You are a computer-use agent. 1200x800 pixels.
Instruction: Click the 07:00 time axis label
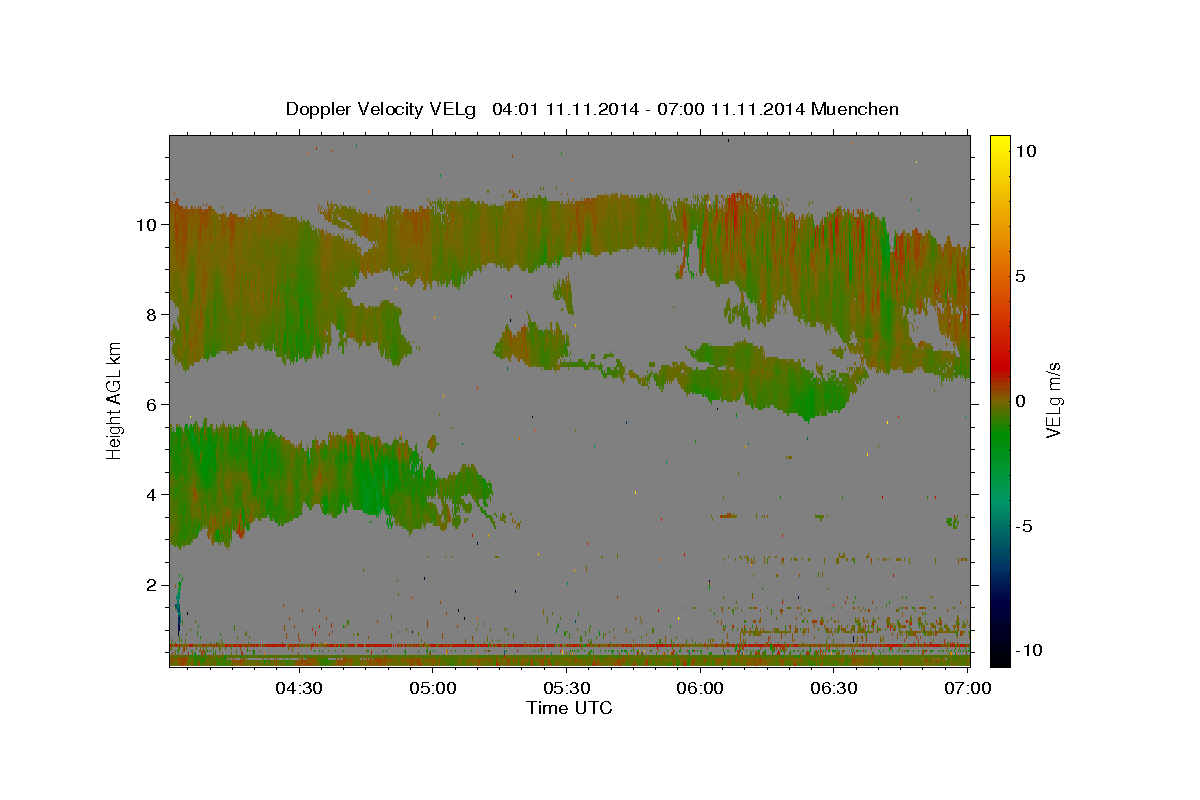[x=968, y=689]
